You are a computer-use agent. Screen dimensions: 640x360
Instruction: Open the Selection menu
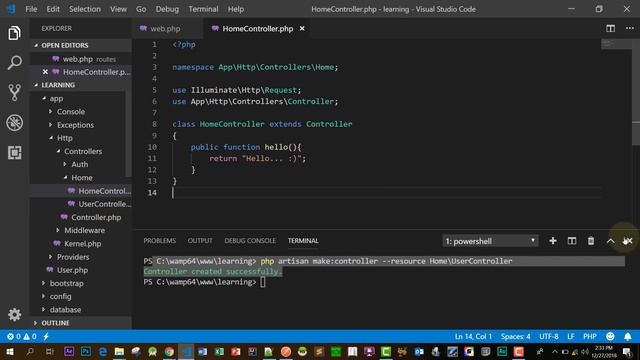coord(84,9)
